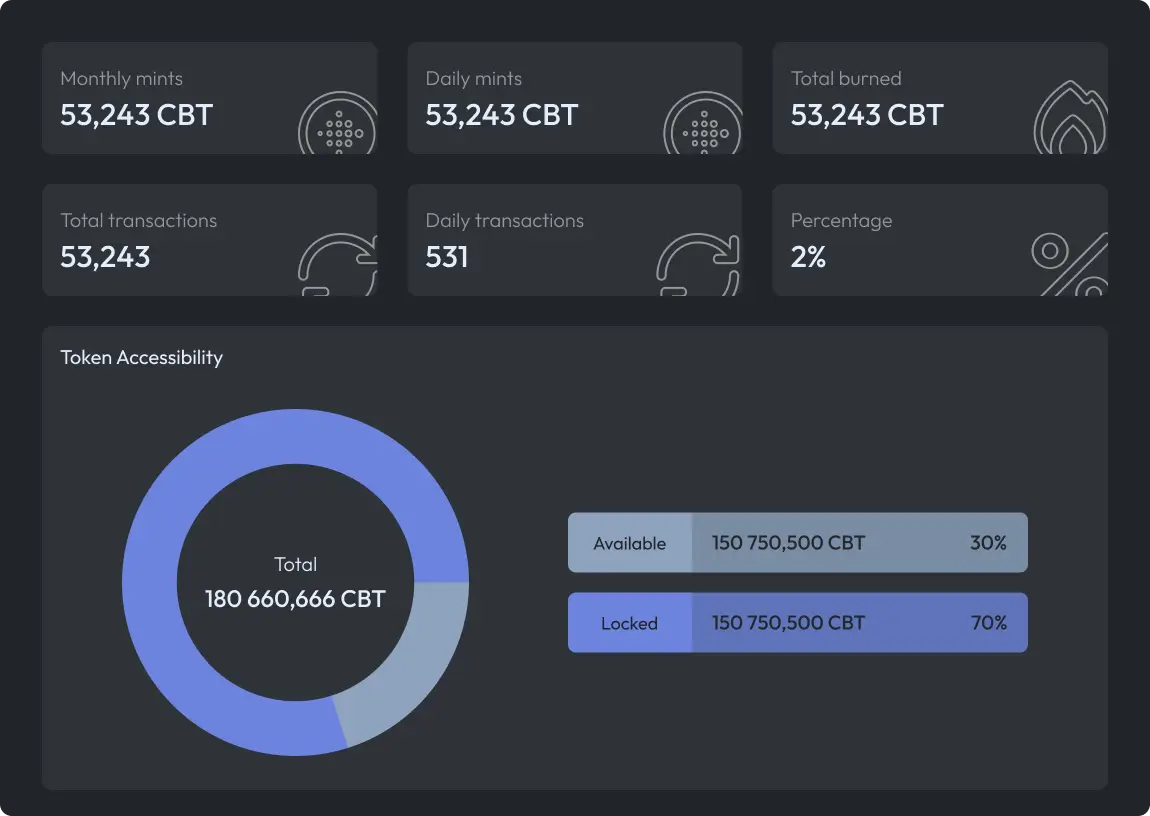This screenshot has width=1150, height=816.
Task: Click the Total label inside the donut chart
Action: click(296, 564)
